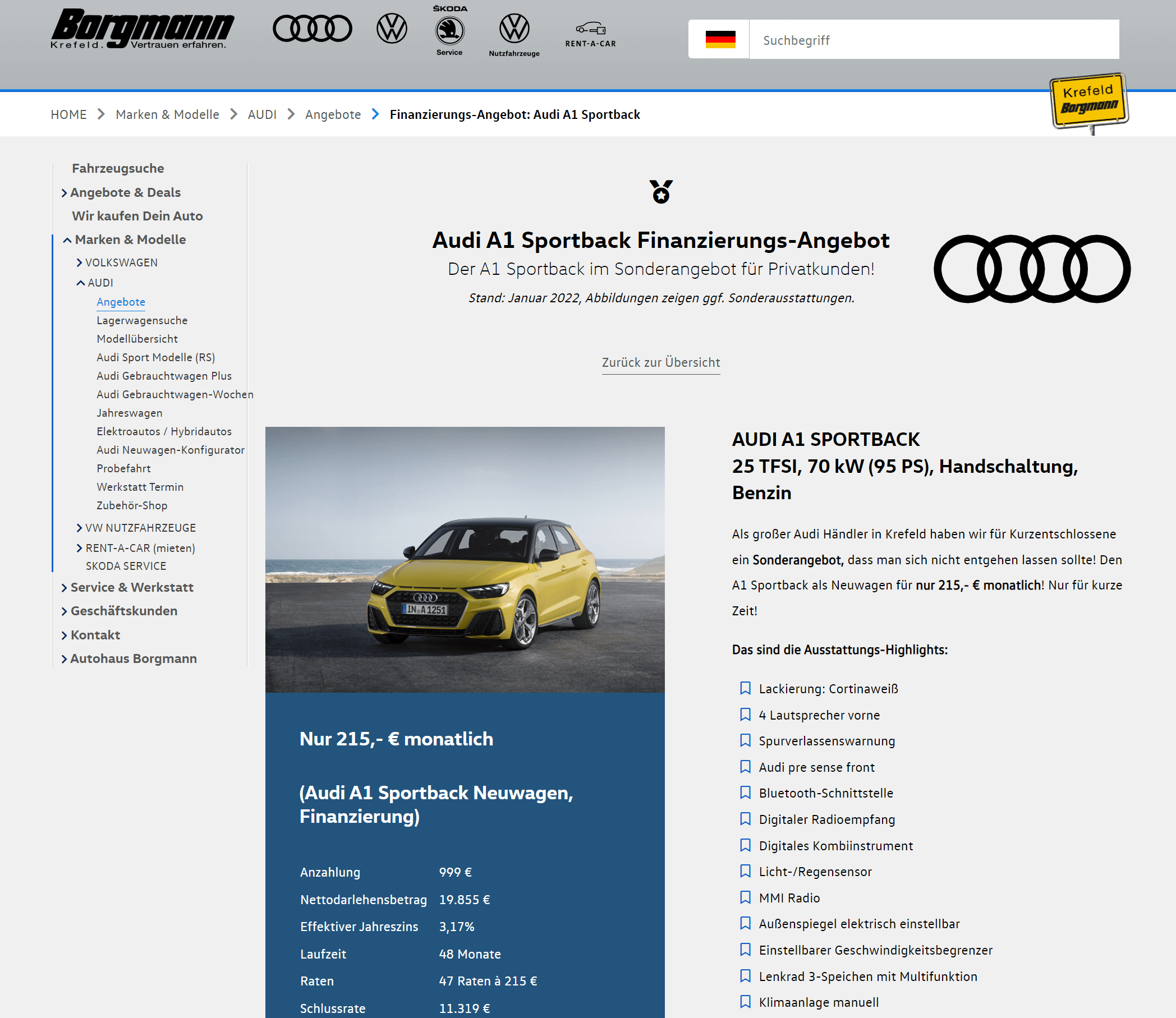The width and height of the screenshot is (1176, 1018).
Task: Expand the Geschäftskunden menu chevron
Action: 64,612
